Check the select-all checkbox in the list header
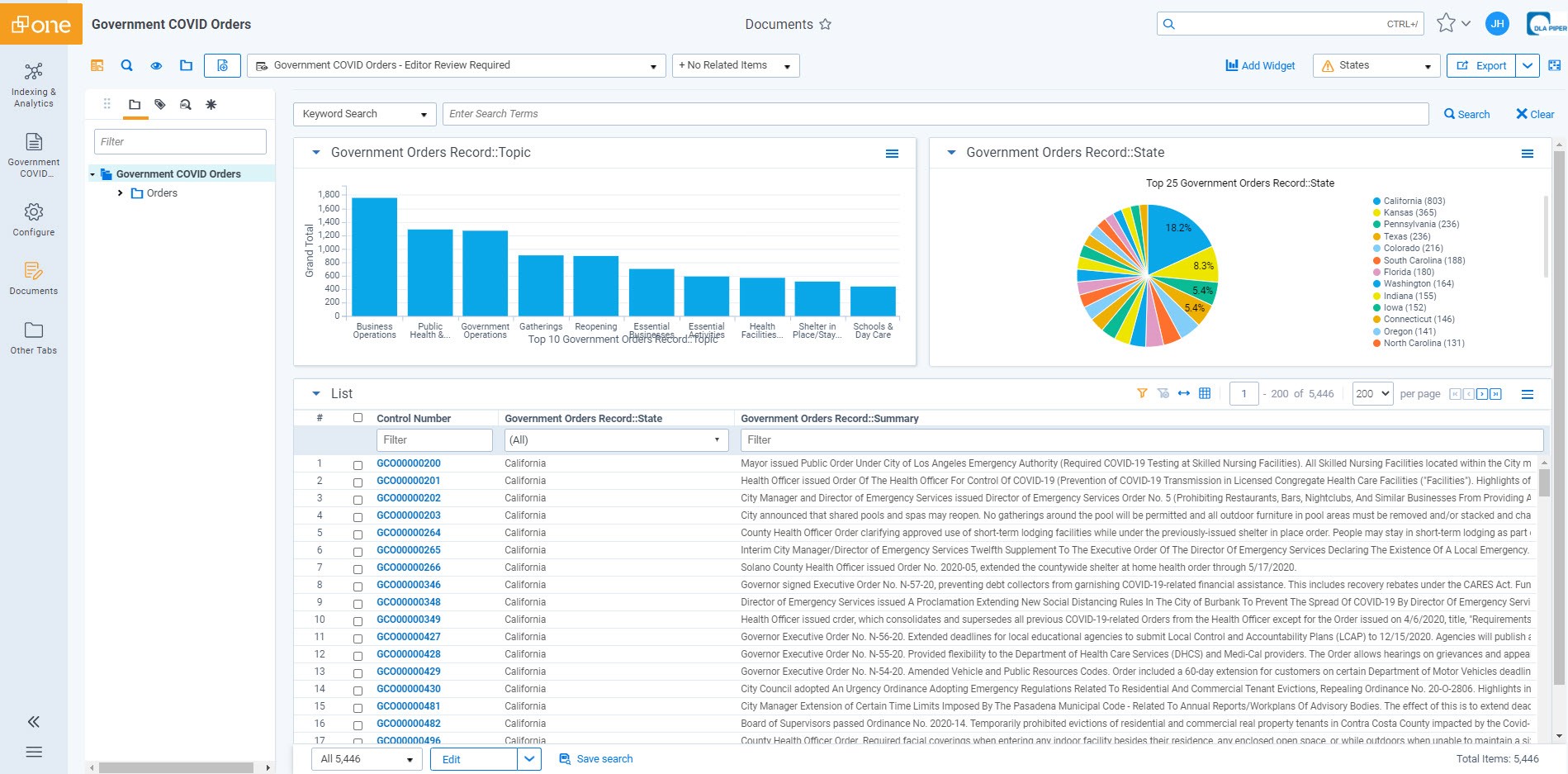 [358, 418]
